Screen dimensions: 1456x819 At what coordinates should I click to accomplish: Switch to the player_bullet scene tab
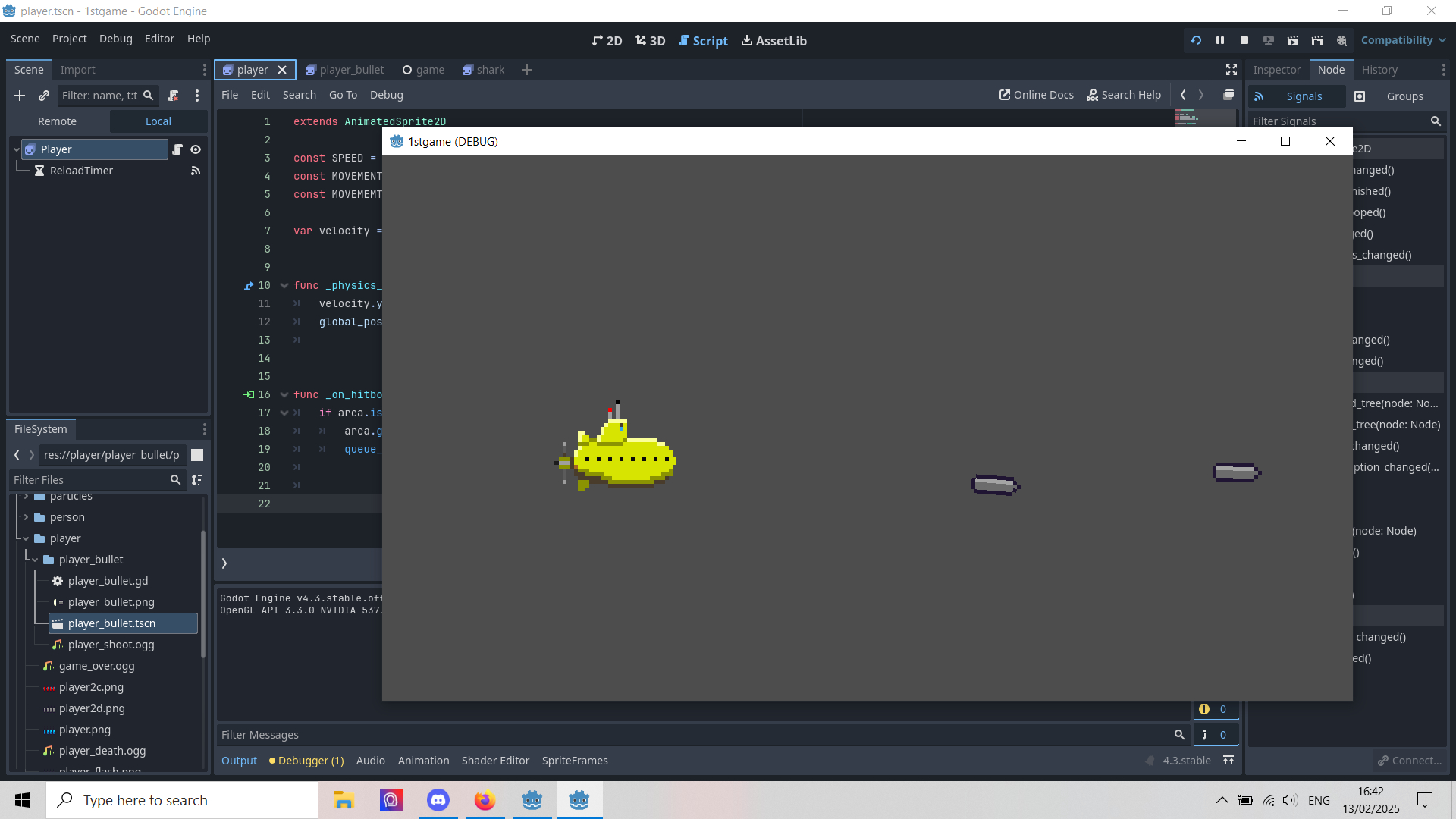click(351, 70)
